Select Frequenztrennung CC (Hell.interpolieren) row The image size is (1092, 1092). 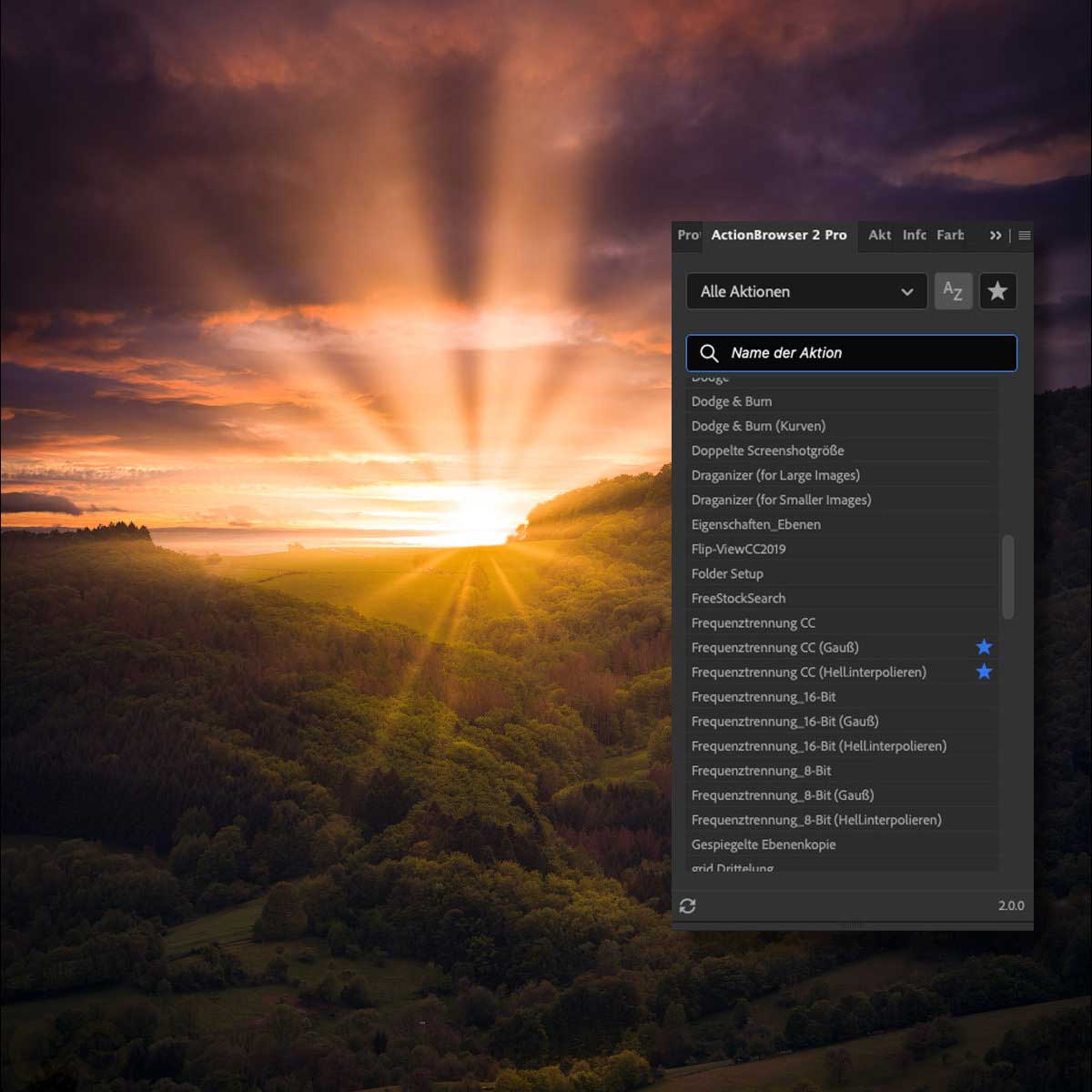click(x=842, y=672)
